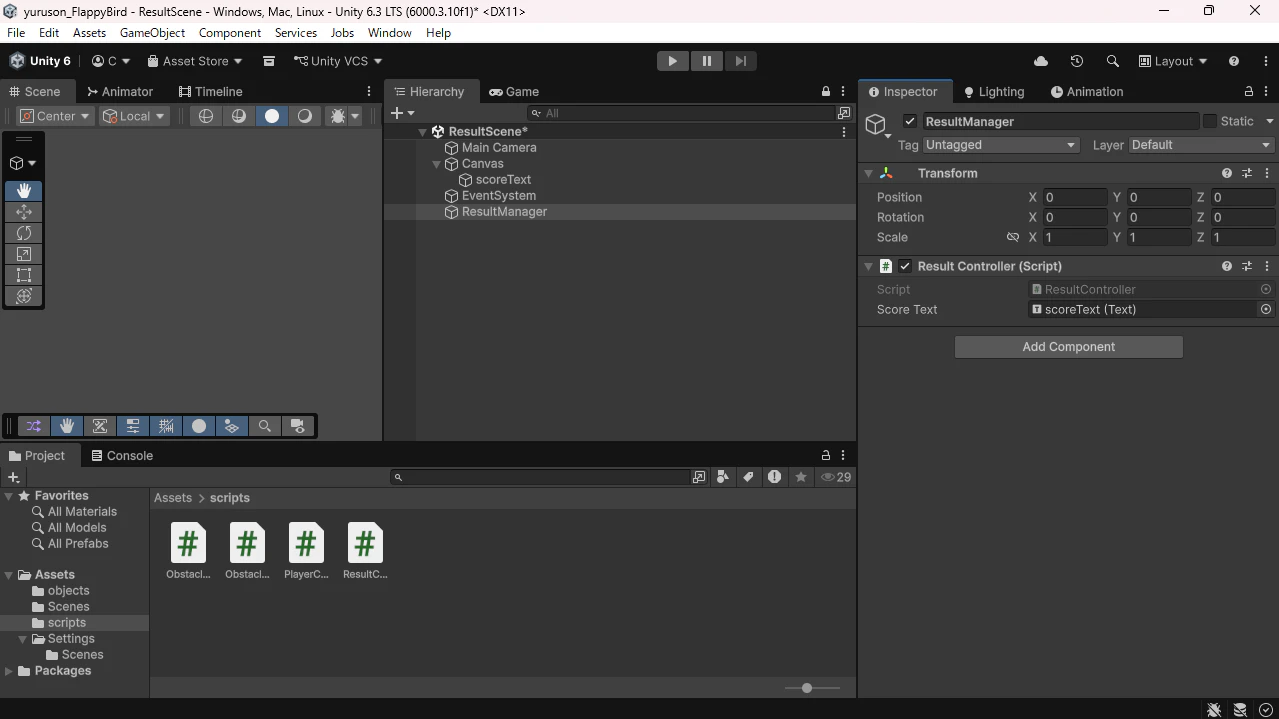Open the Score Text object picker

pyautogui.click(x=1266, y=309)
